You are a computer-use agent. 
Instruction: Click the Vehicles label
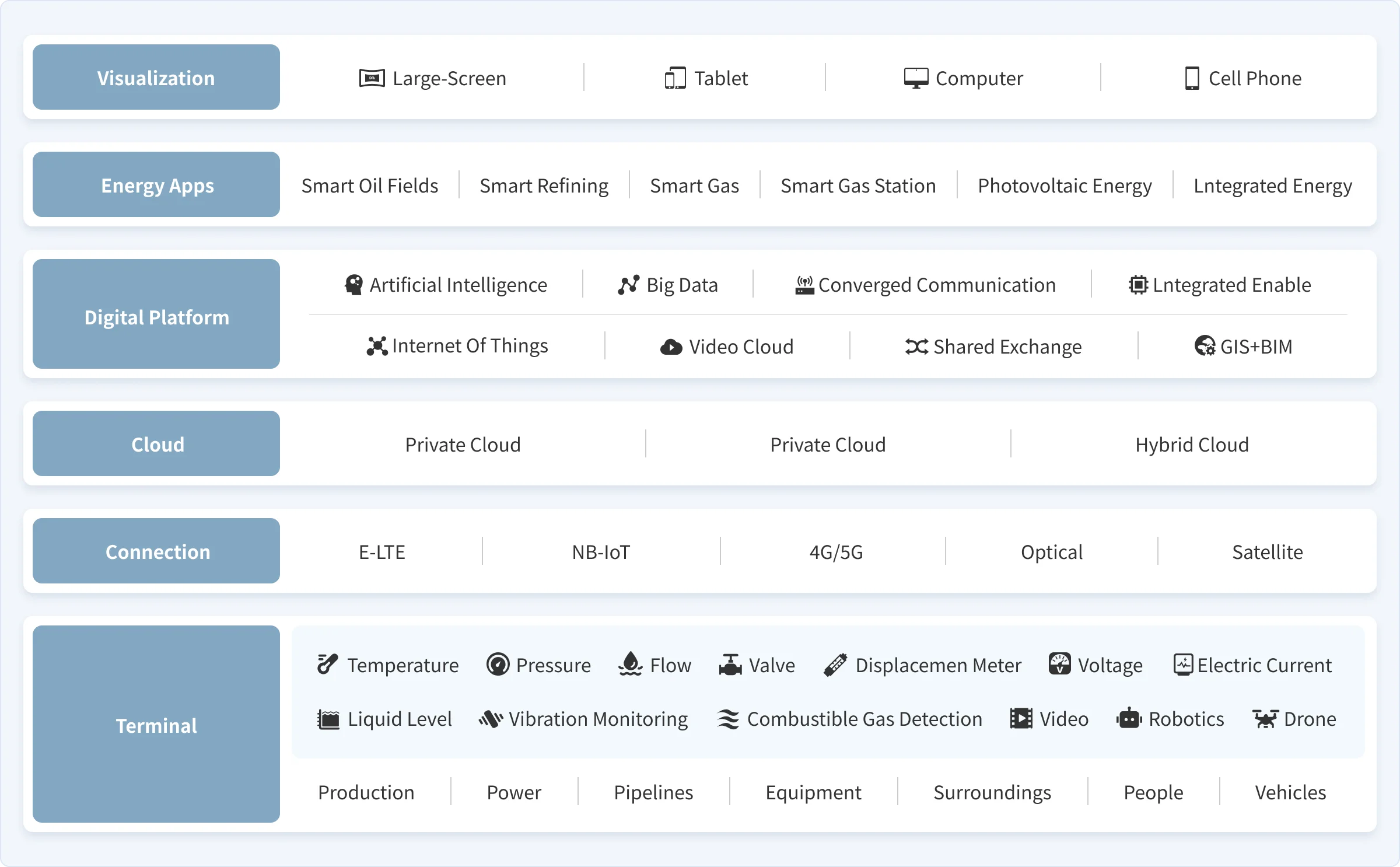coord(1291,792)
